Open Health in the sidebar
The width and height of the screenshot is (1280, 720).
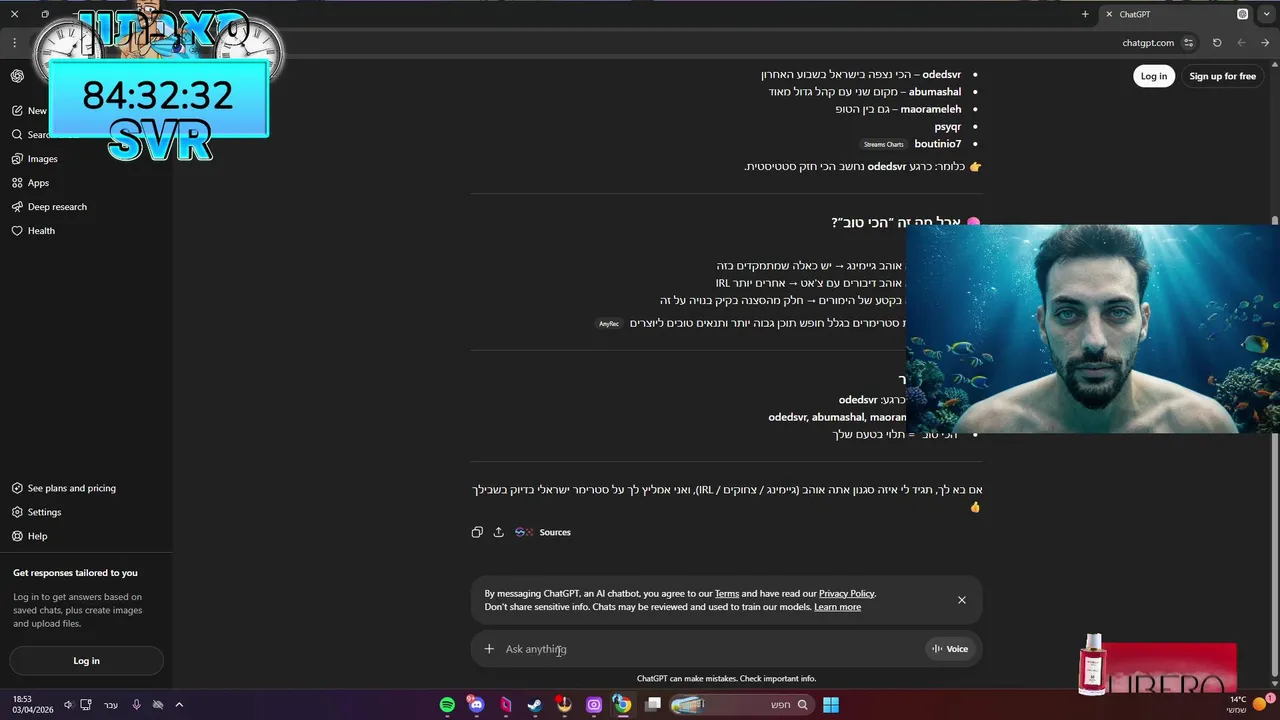pyautogui.click(x=41, y=231)
